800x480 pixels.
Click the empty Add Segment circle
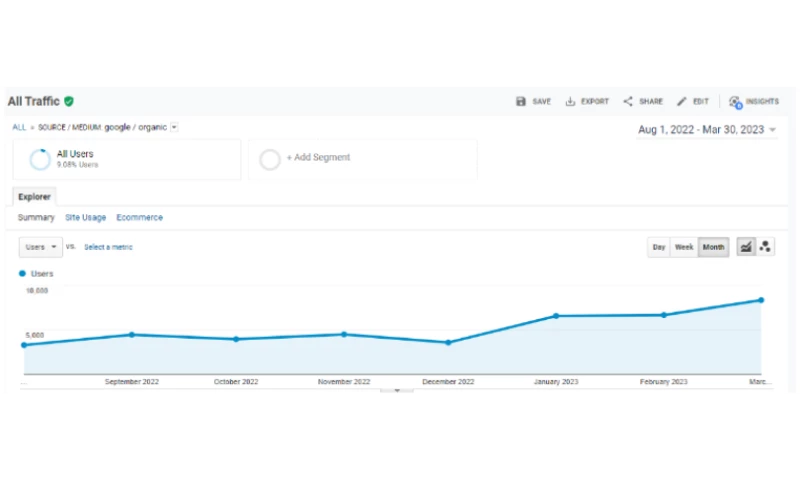pos(270,159)
